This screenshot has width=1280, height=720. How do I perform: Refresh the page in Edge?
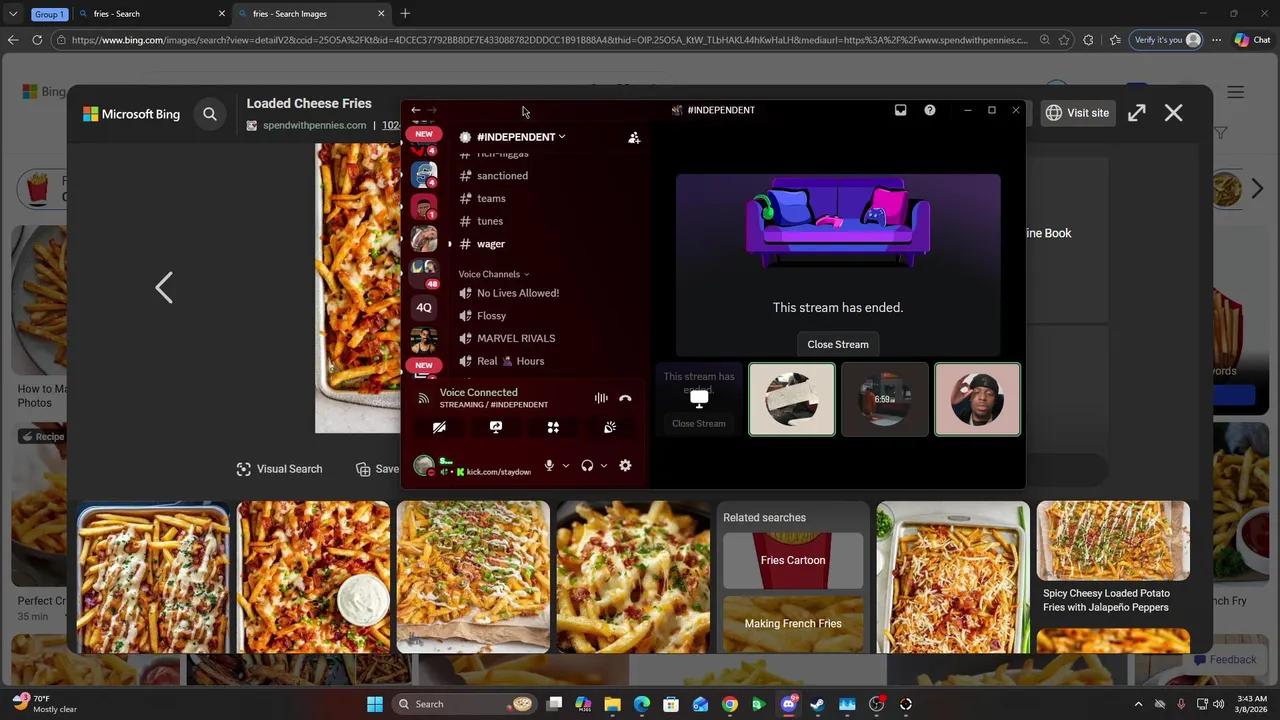pos(37,40)
